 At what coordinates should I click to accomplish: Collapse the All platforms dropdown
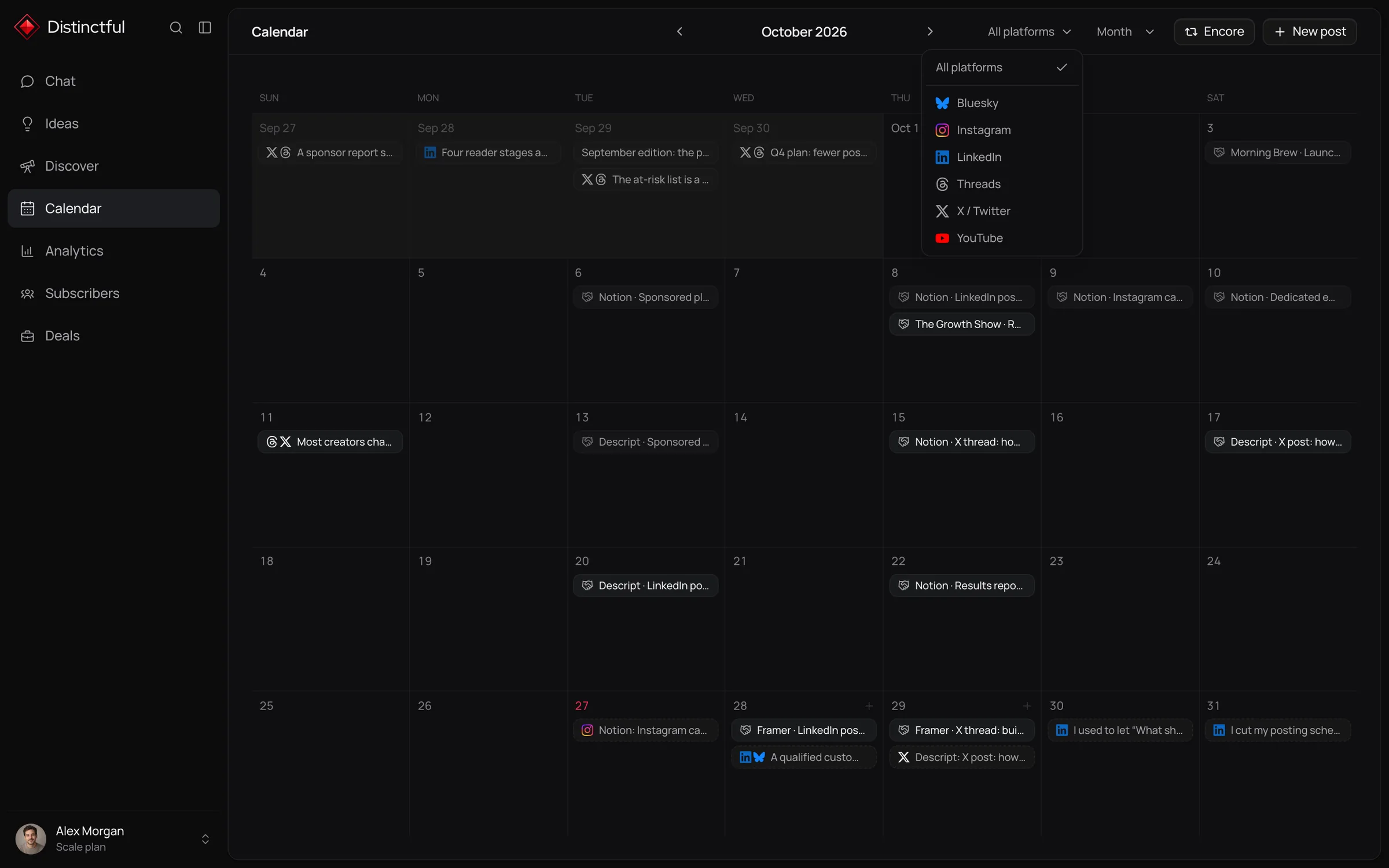point(1029,32)
